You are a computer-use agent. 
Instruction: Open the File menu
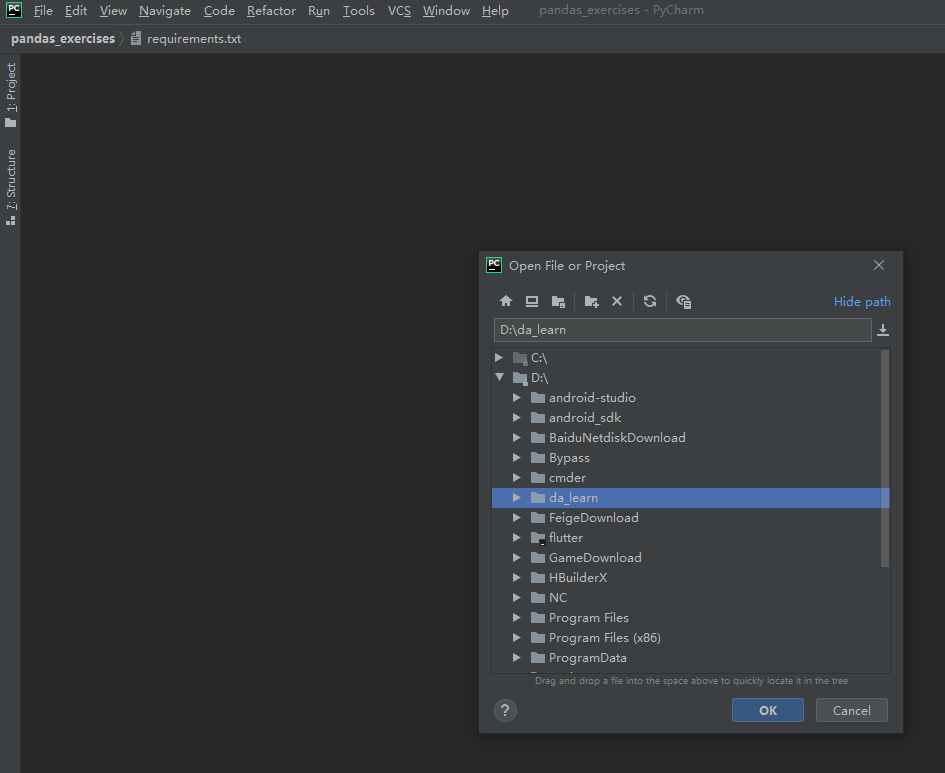(43, 11)
